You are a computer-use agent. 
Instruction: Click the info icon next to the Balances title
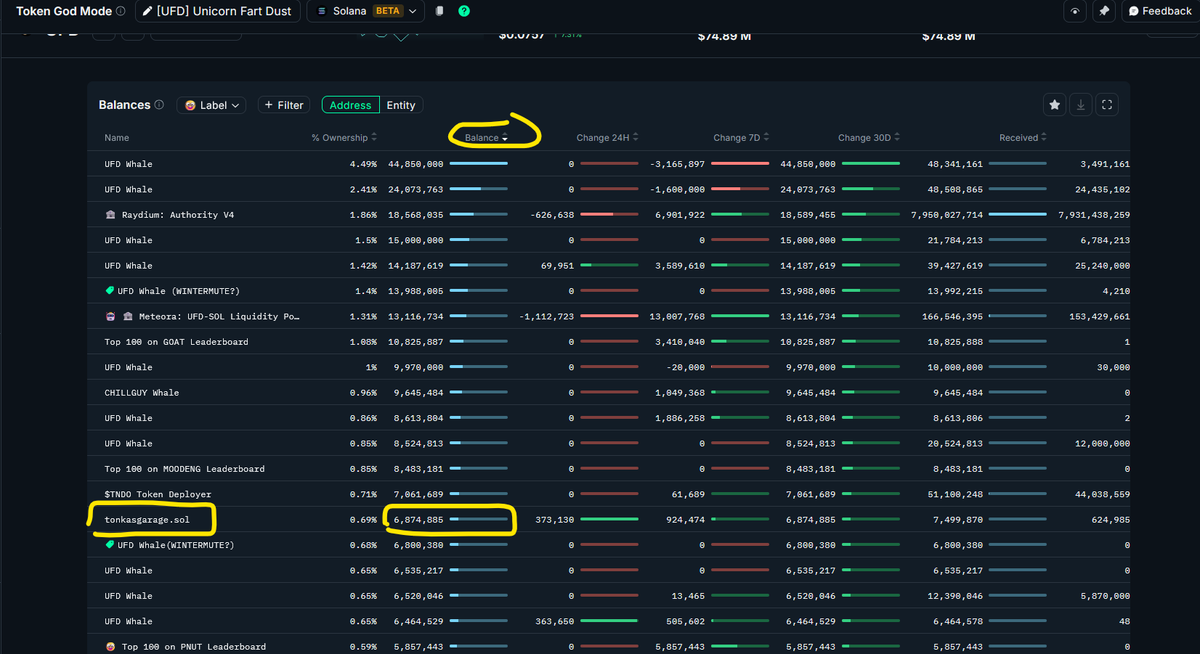click(159, 105)
